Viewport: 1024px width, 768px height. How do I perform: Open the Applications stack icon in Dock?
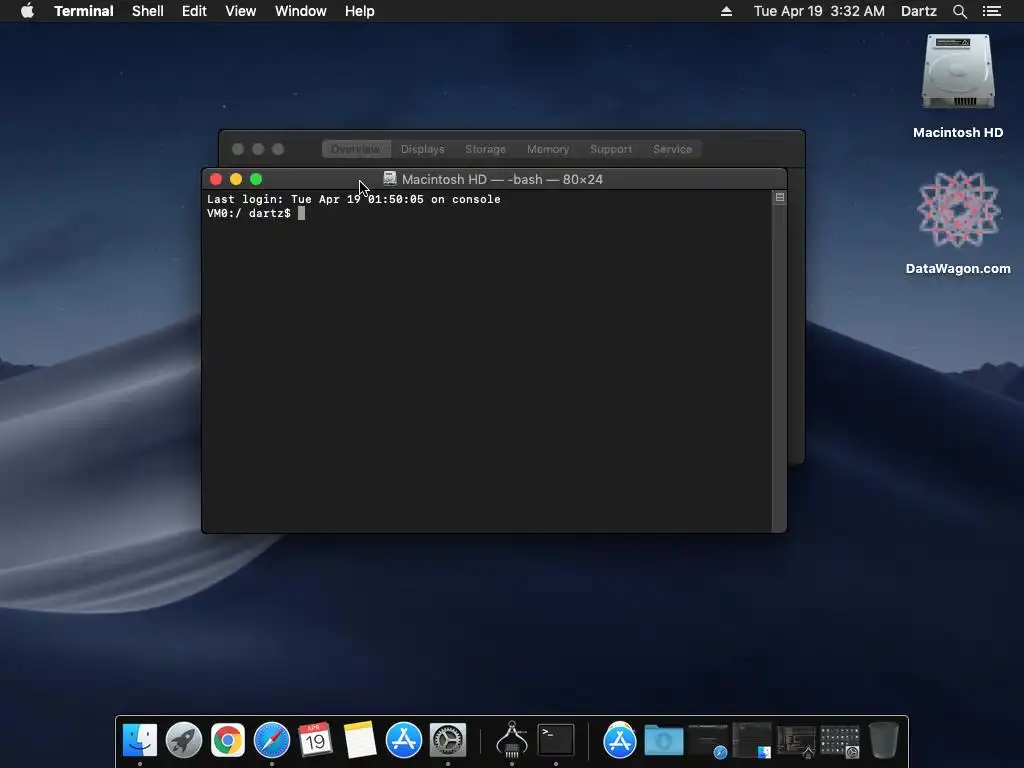[x=620, y=741]
